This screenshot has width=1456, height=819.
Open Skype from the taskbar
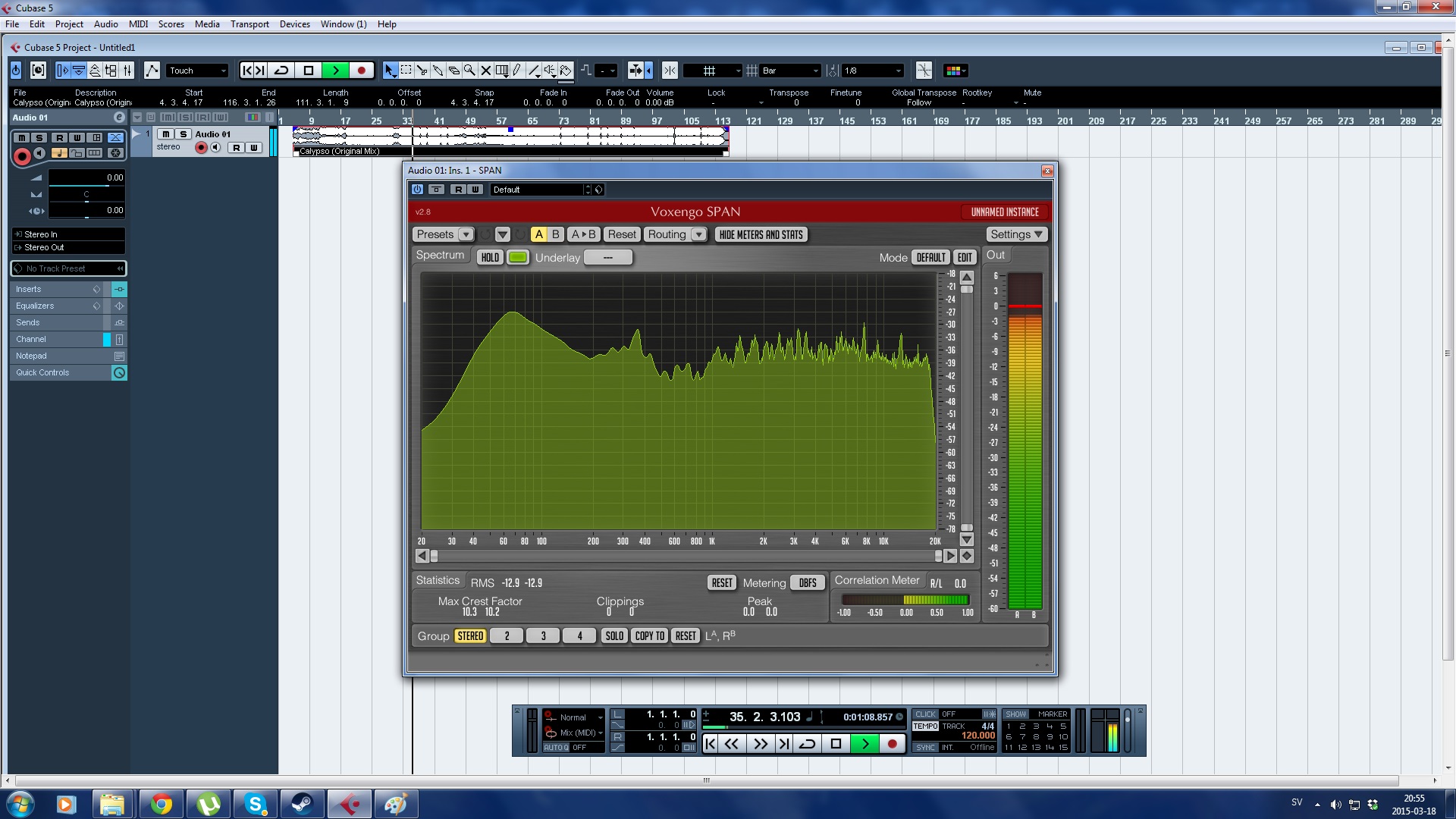[x=255, y=804]
